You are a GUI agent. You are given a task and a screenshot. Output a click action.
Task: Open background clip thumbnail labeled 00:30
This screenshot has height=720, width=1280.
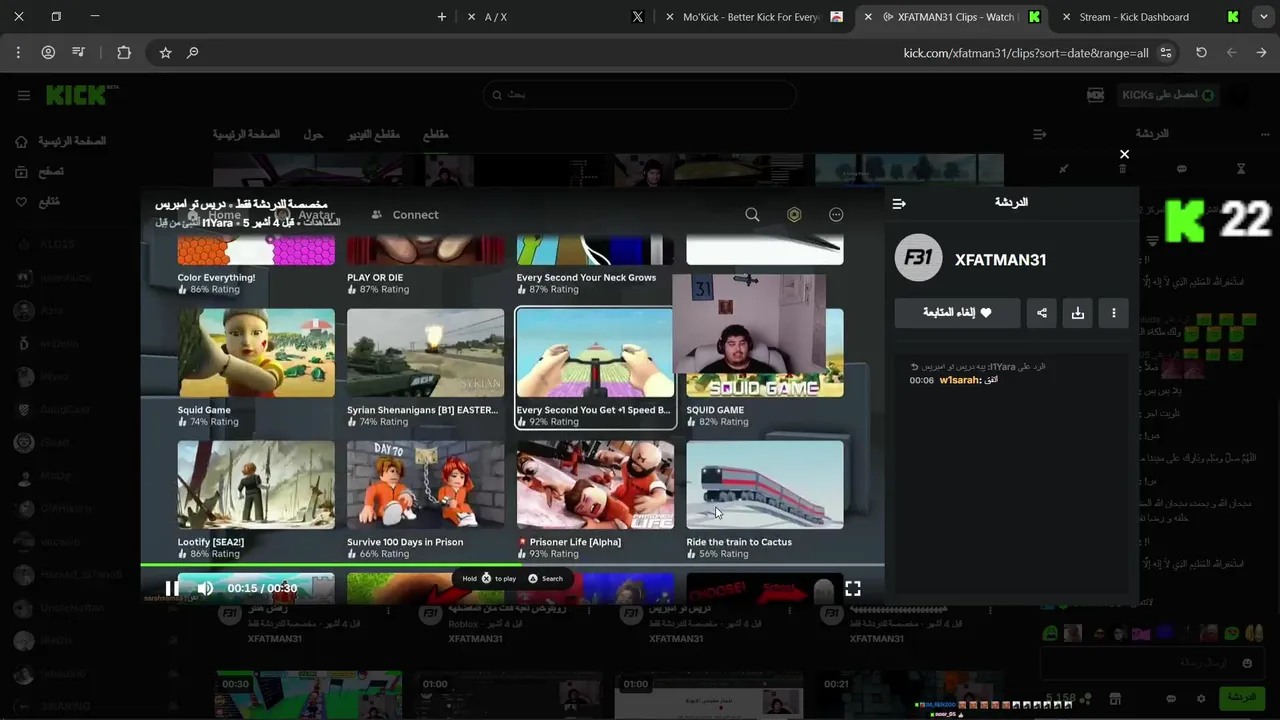308,695
